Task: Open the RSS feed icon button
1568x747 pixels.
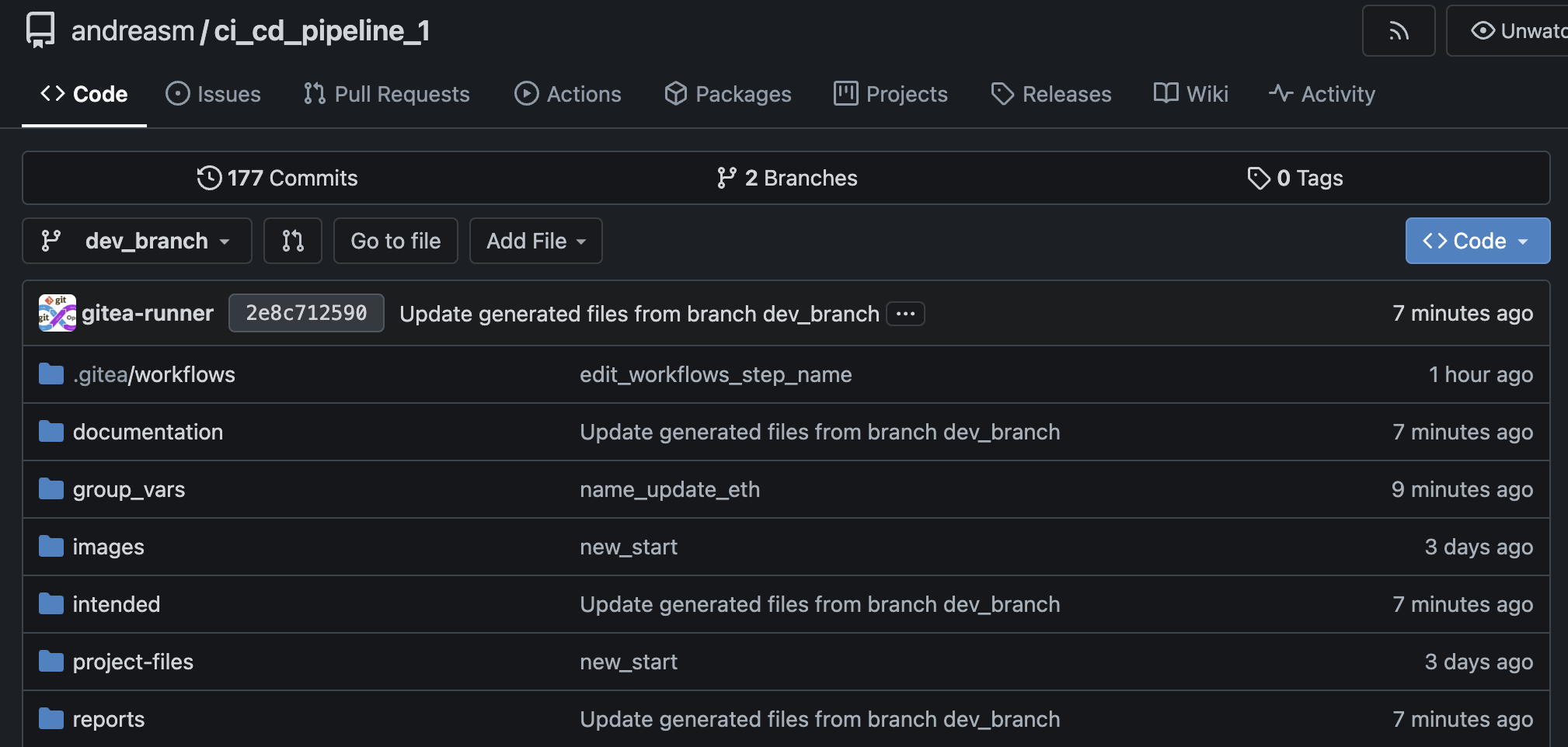Action: point(1398,31)
